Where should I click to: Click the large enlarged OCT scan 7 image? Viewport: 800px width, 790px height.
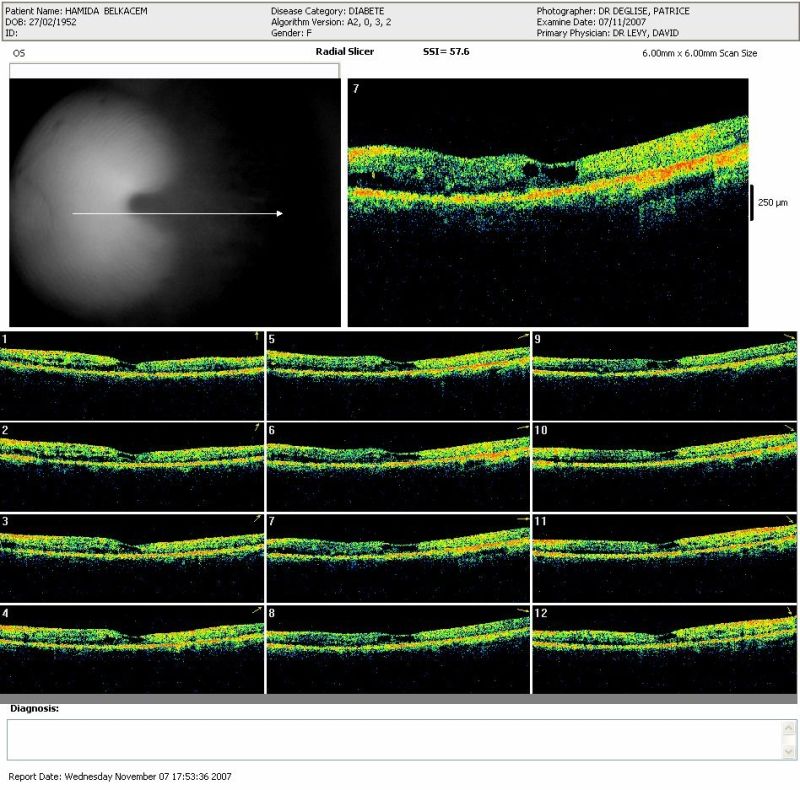[547, 202]
